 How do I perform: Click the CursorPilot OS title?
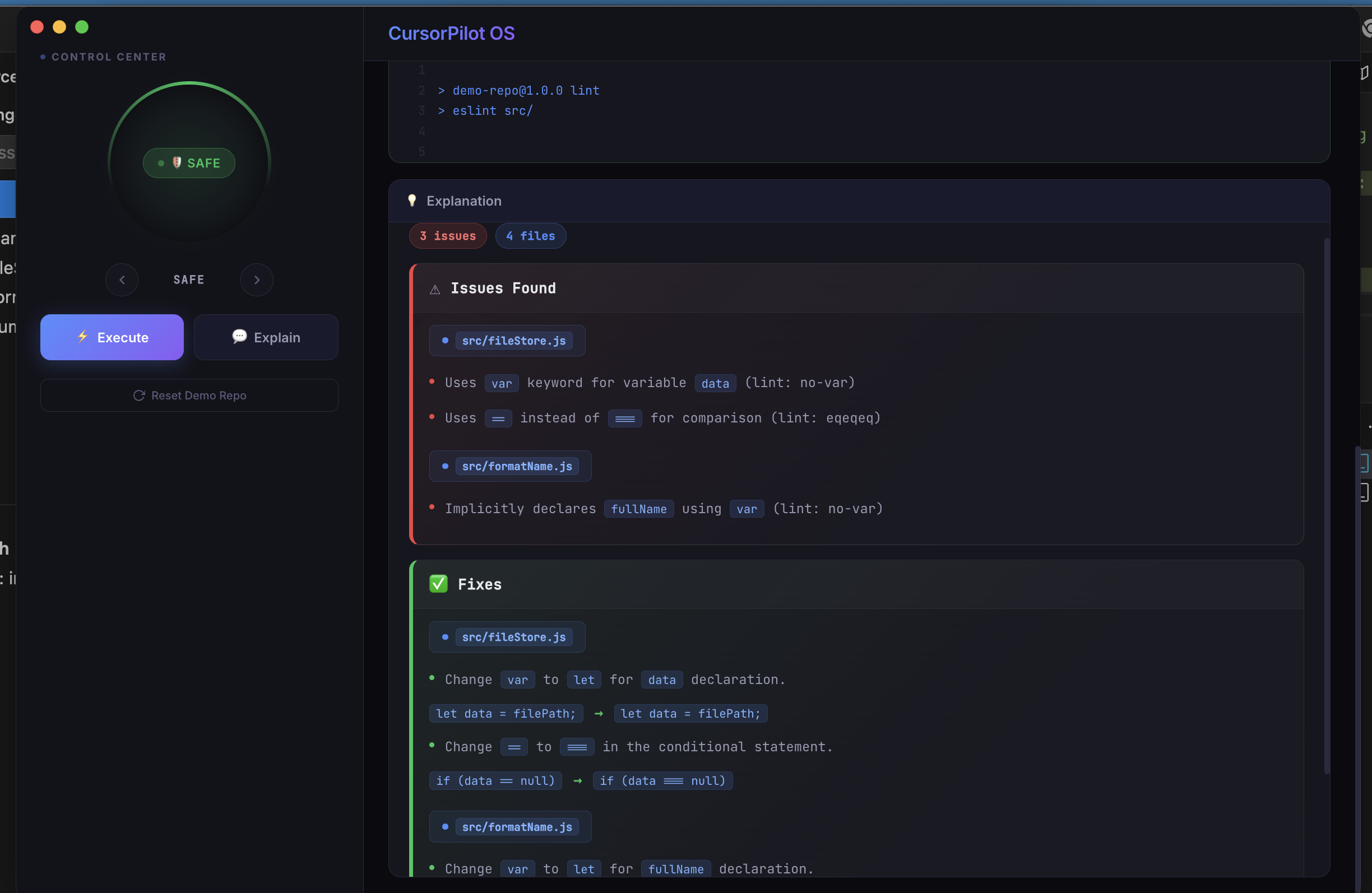tap(451, 34)
